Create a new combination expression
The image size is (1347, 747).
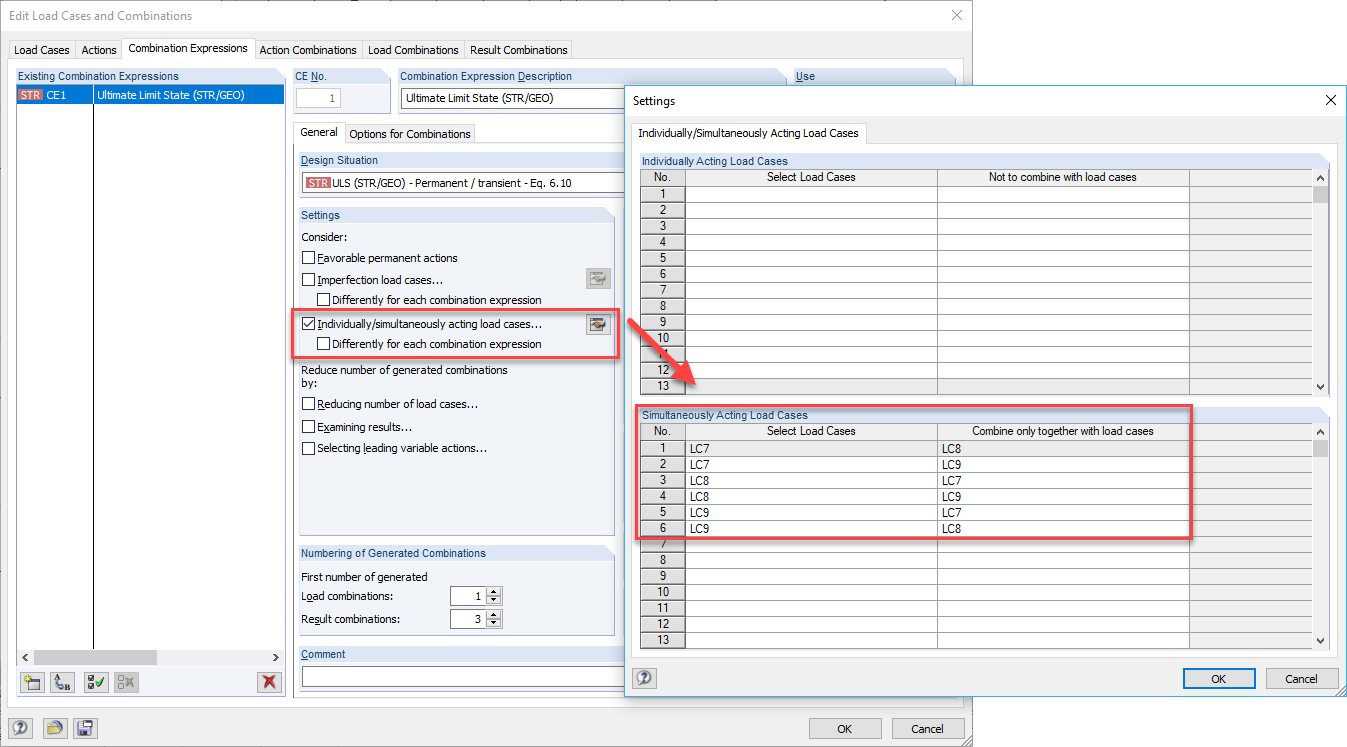click(31, 682)
